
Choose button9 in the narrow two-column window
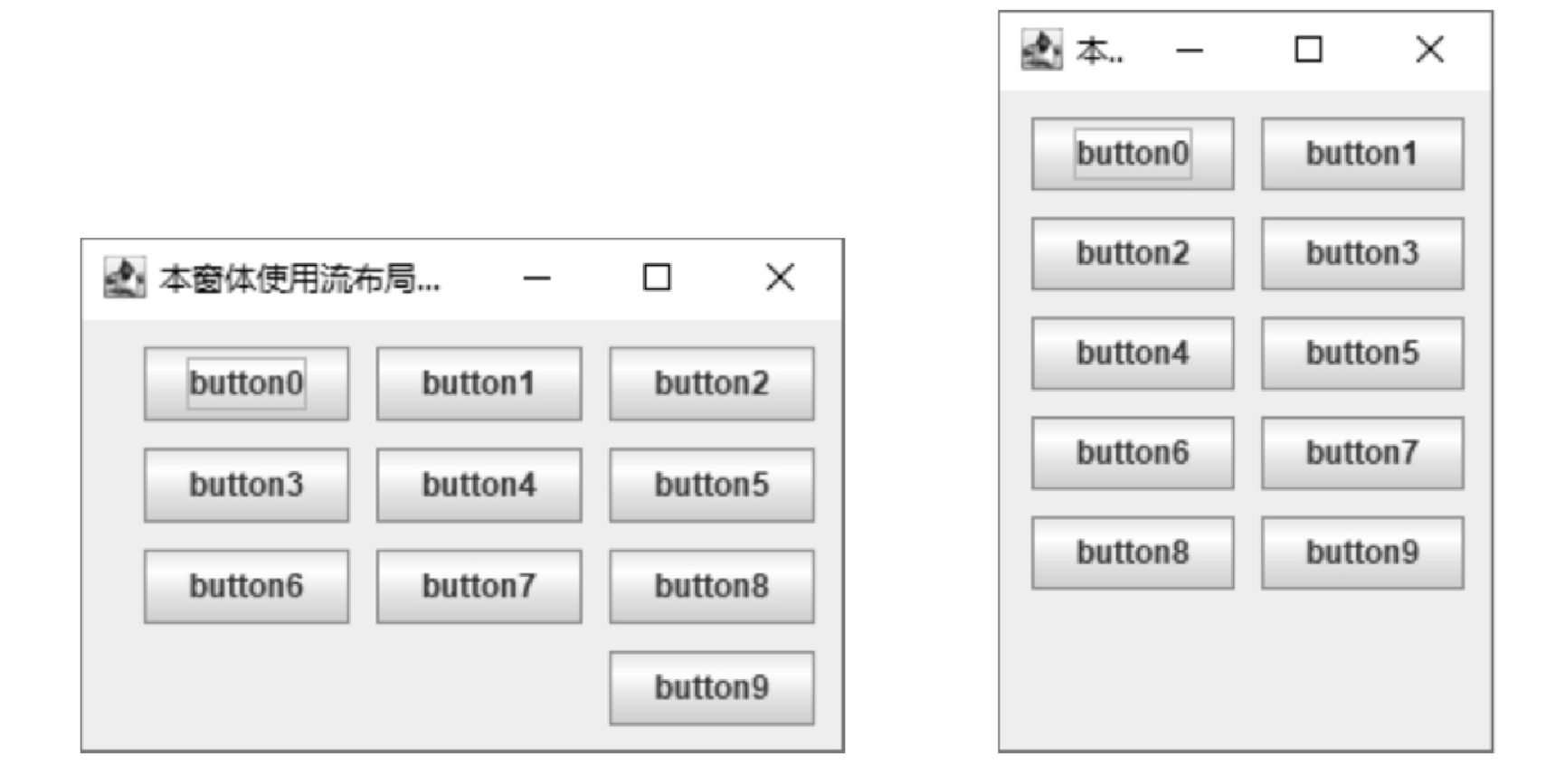(1362, 553)
